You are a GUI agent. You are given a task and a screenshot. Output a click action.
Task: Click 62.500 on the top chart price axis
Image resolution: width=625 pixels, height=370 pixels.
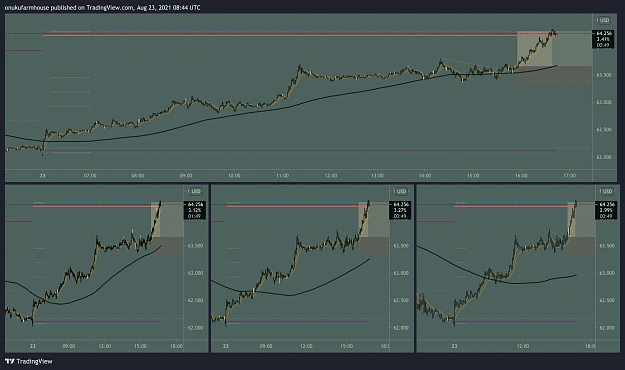(x=604, y=130)
